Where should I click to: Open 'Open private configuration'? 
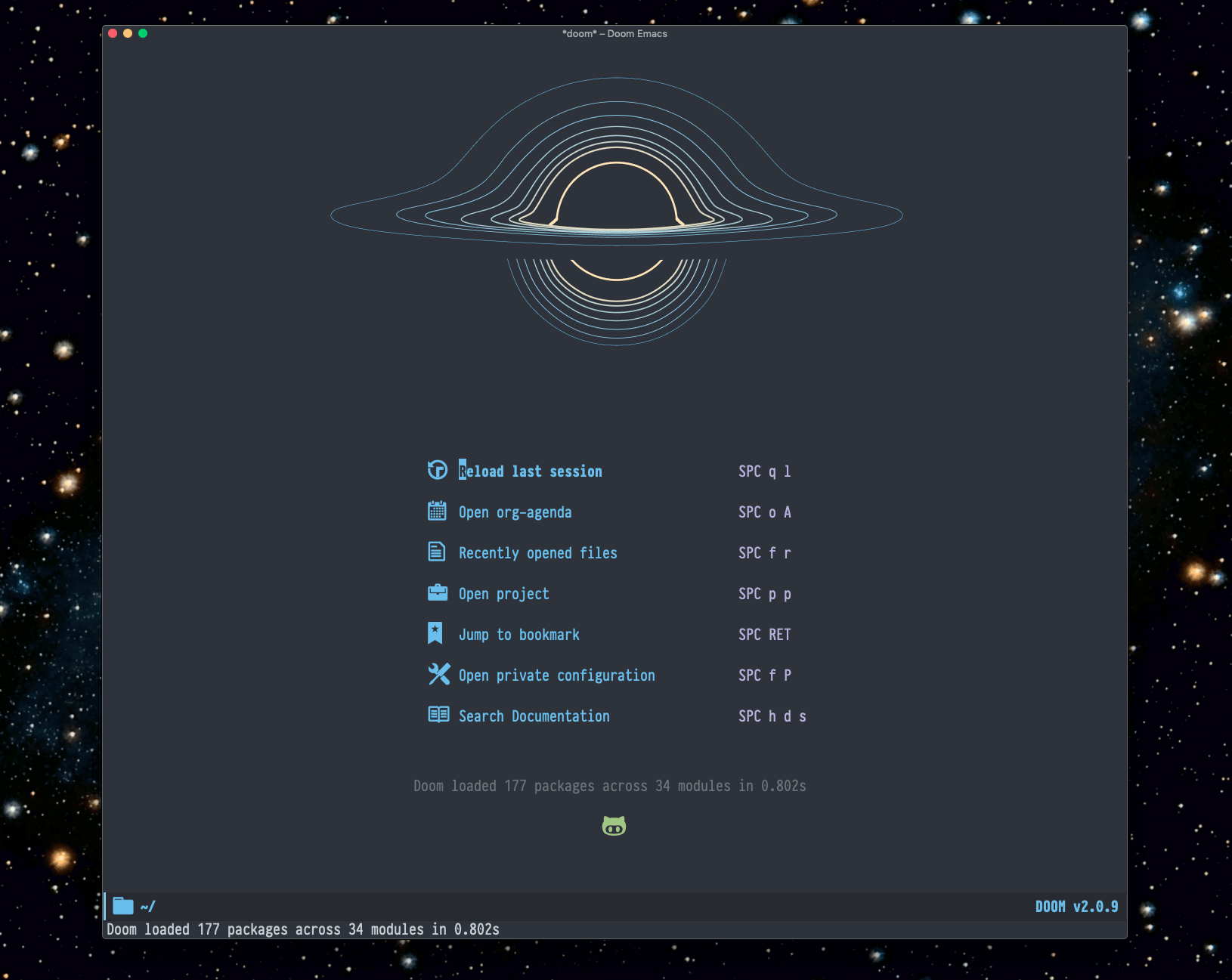557,675
